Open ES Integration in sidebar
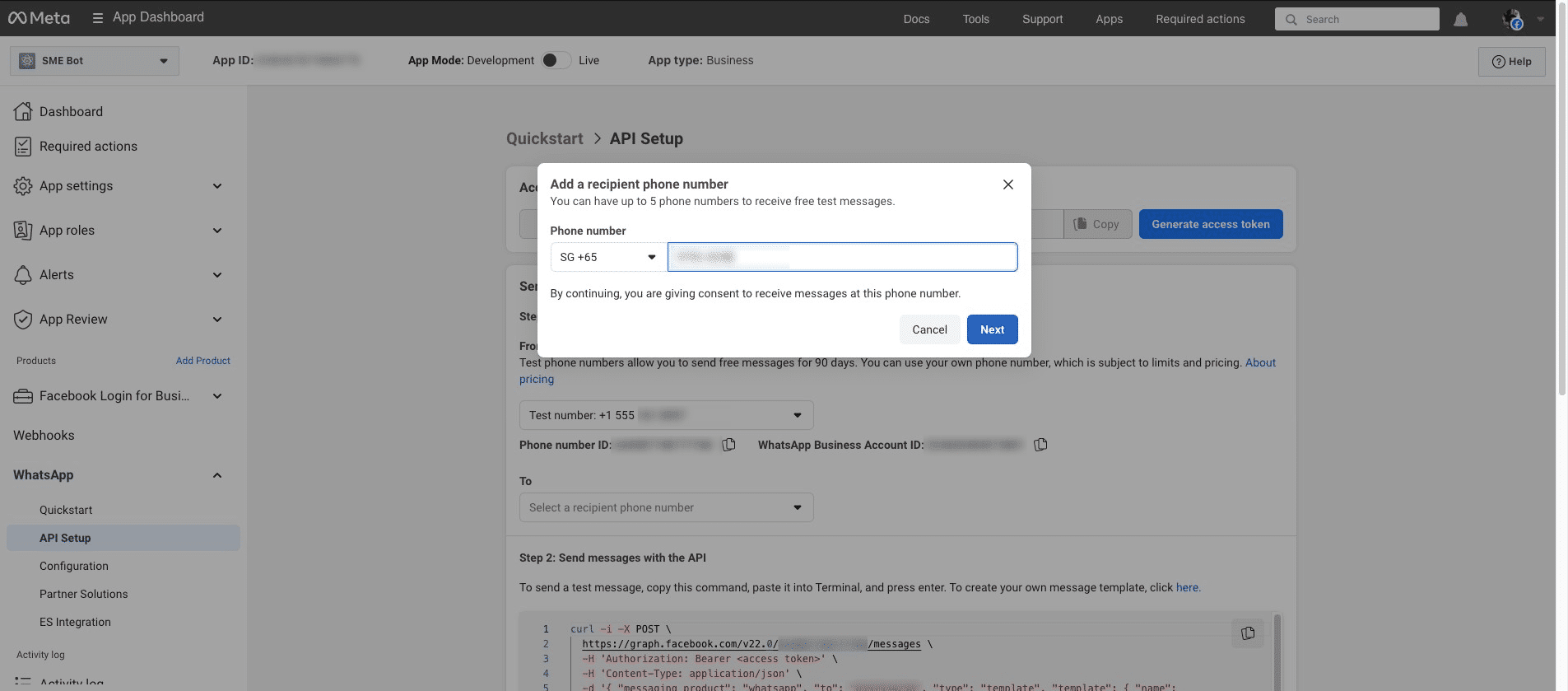The image size is (1568, 691). click(75, 622)
